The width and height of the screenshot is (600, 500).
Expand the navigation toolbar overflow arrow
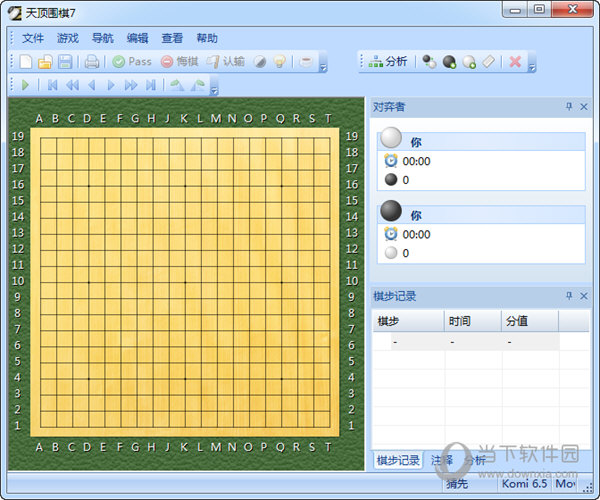click(215, 89)
